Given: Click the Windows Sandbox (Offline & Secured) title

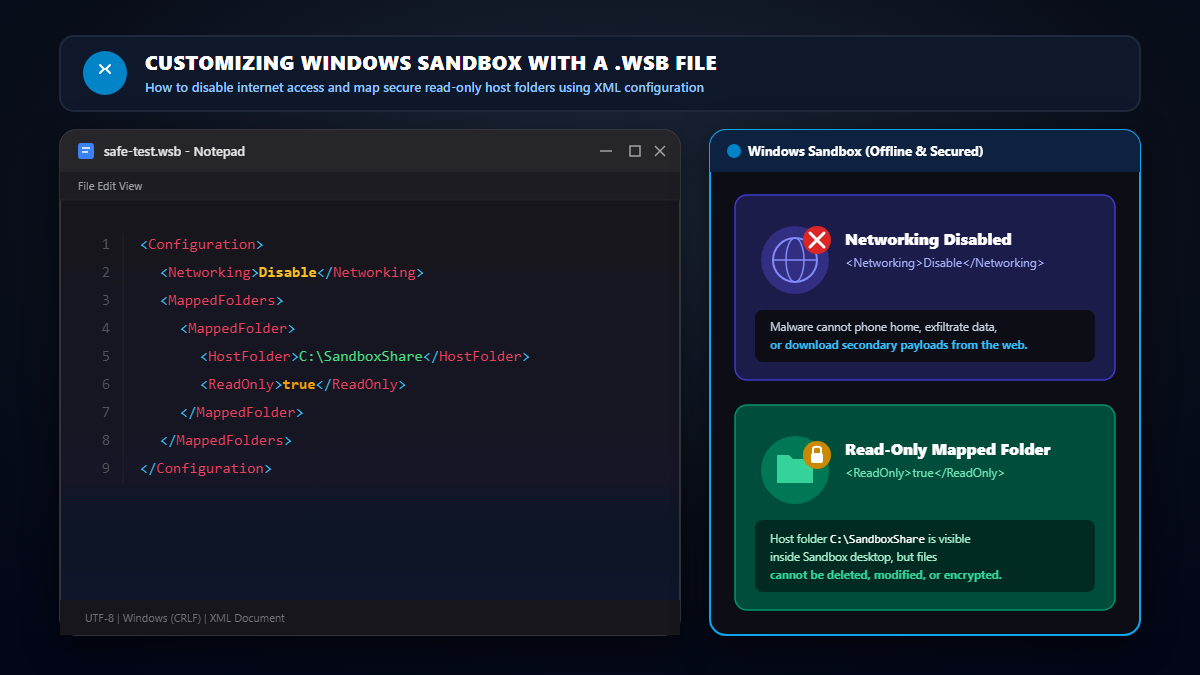Looking at the screenshot, I should [865, 151].
